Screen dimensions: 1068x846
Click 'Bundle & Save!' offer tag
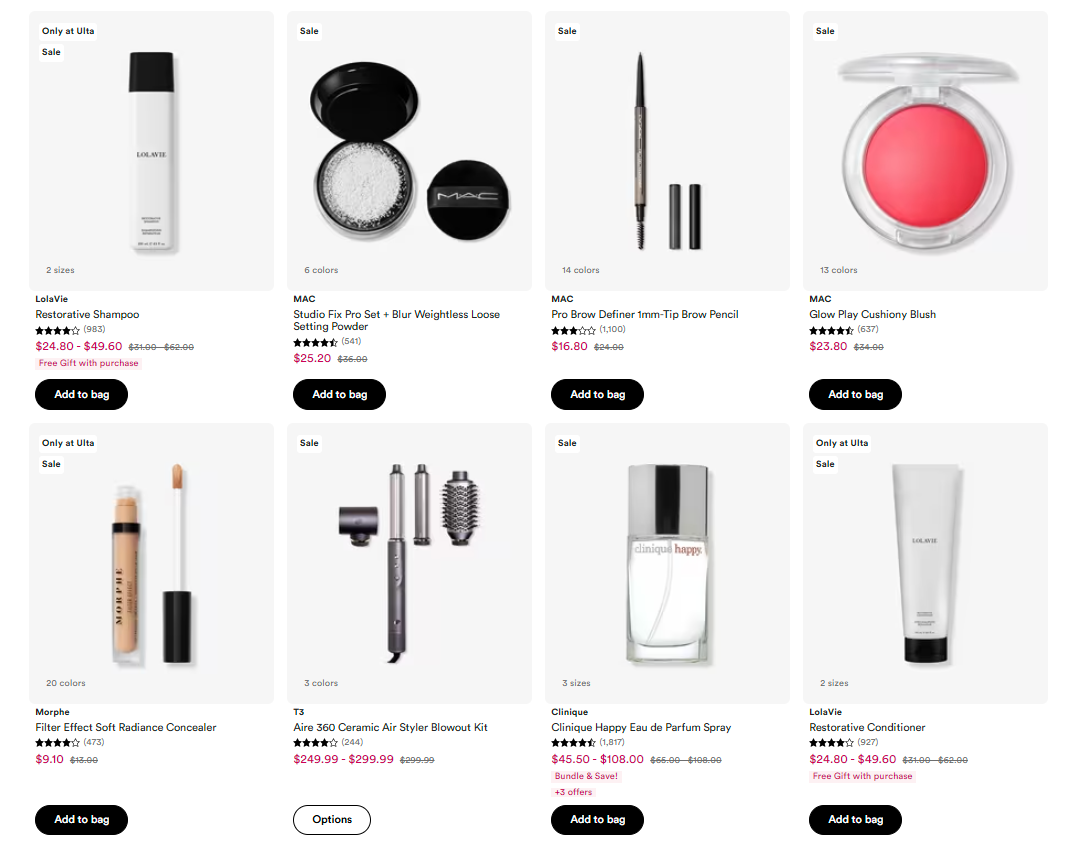(586, 776)
